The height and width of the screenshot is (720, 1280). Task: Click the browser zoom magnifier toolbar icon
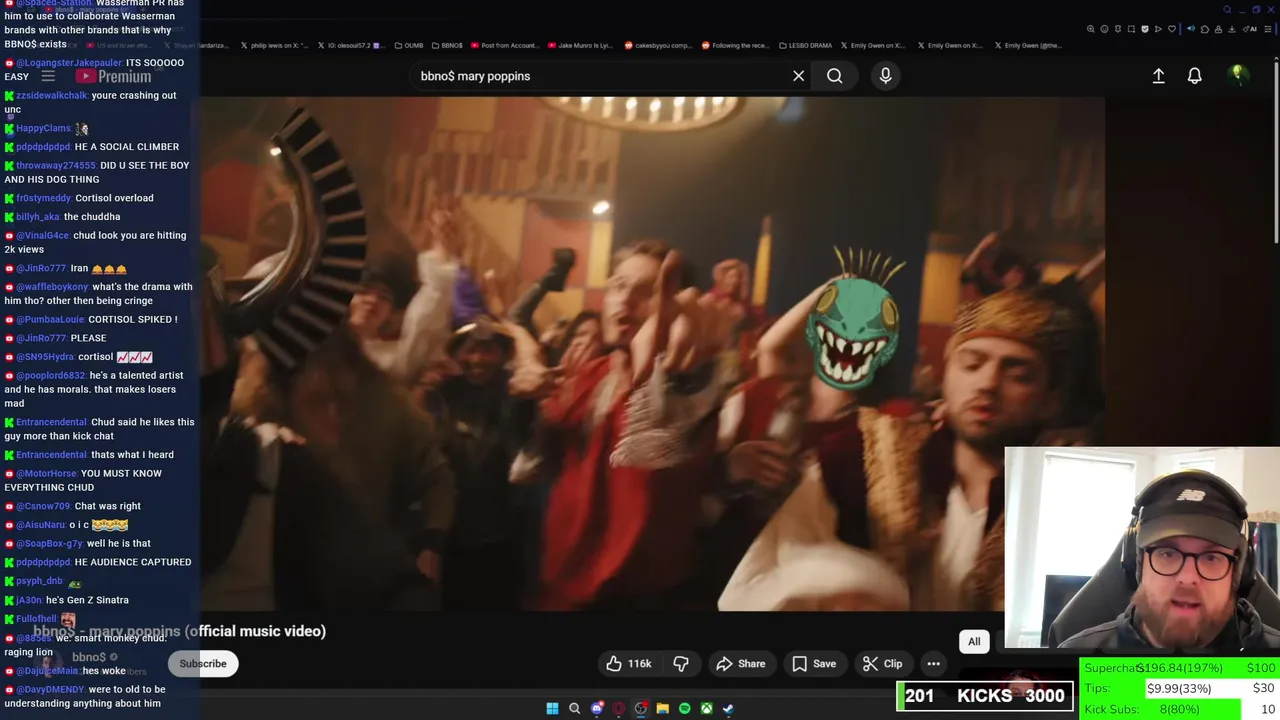coord(1090,29)
